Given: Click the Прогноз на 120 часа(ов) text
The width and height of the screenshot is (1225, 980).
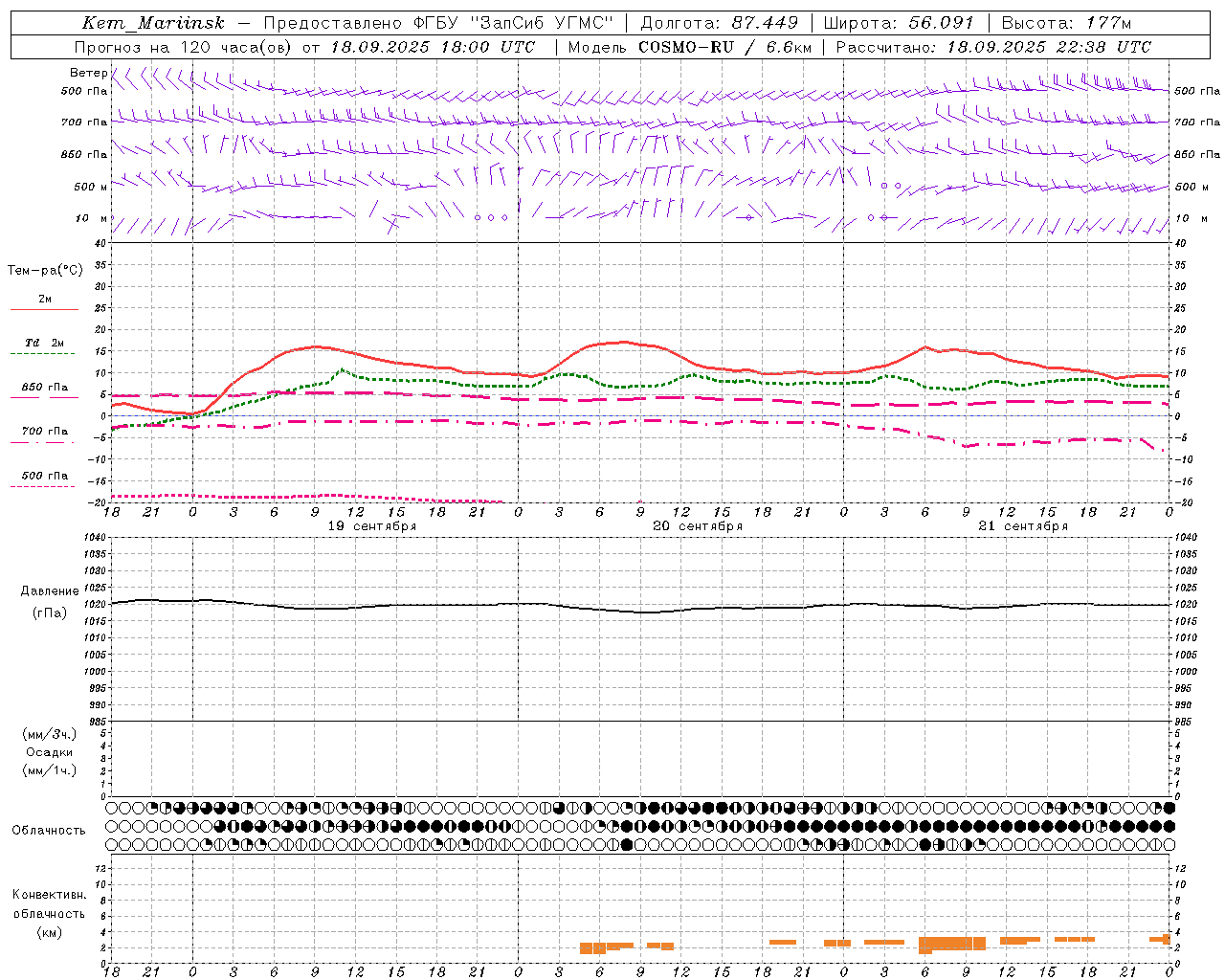Looking at the screenshot, I should (x=182, y=47).
